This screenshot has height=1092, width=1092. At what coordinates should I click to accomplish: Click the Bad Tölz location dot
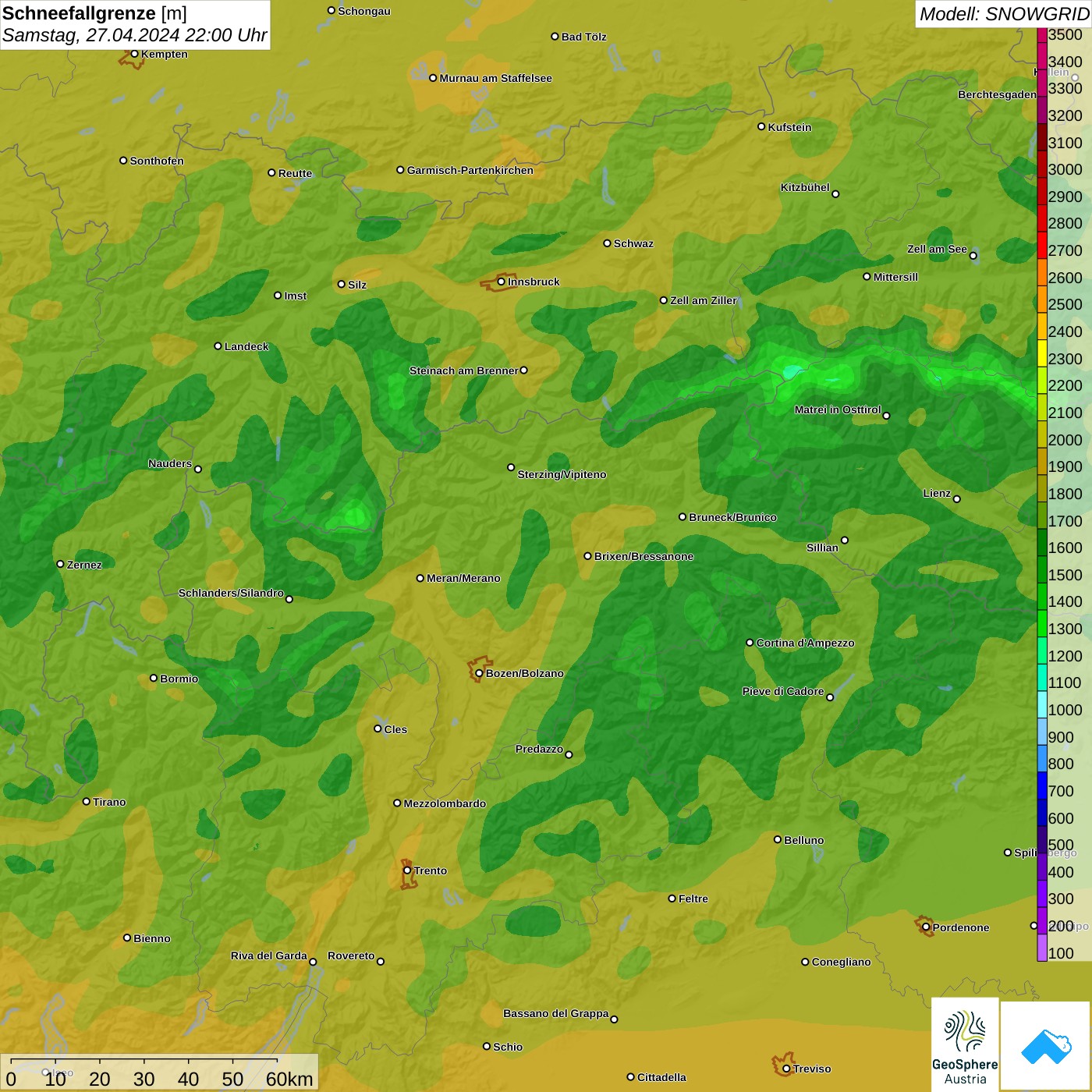click(x=555, y=36)
